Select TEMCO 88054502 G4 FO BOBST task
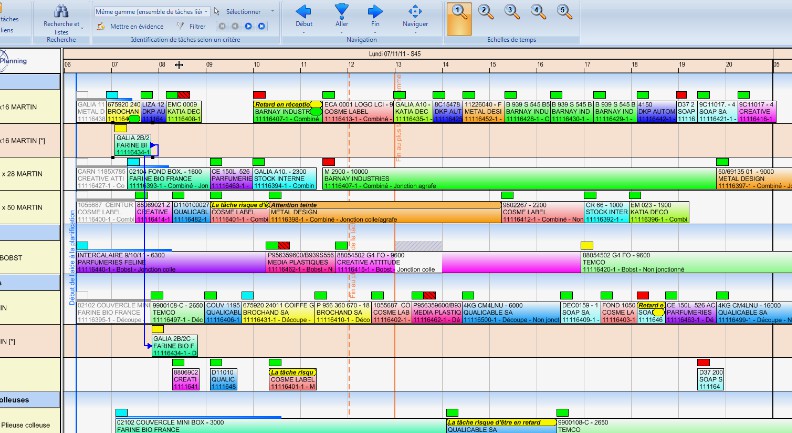This screenshot has width=792, height=433. (x=686, y=263)
